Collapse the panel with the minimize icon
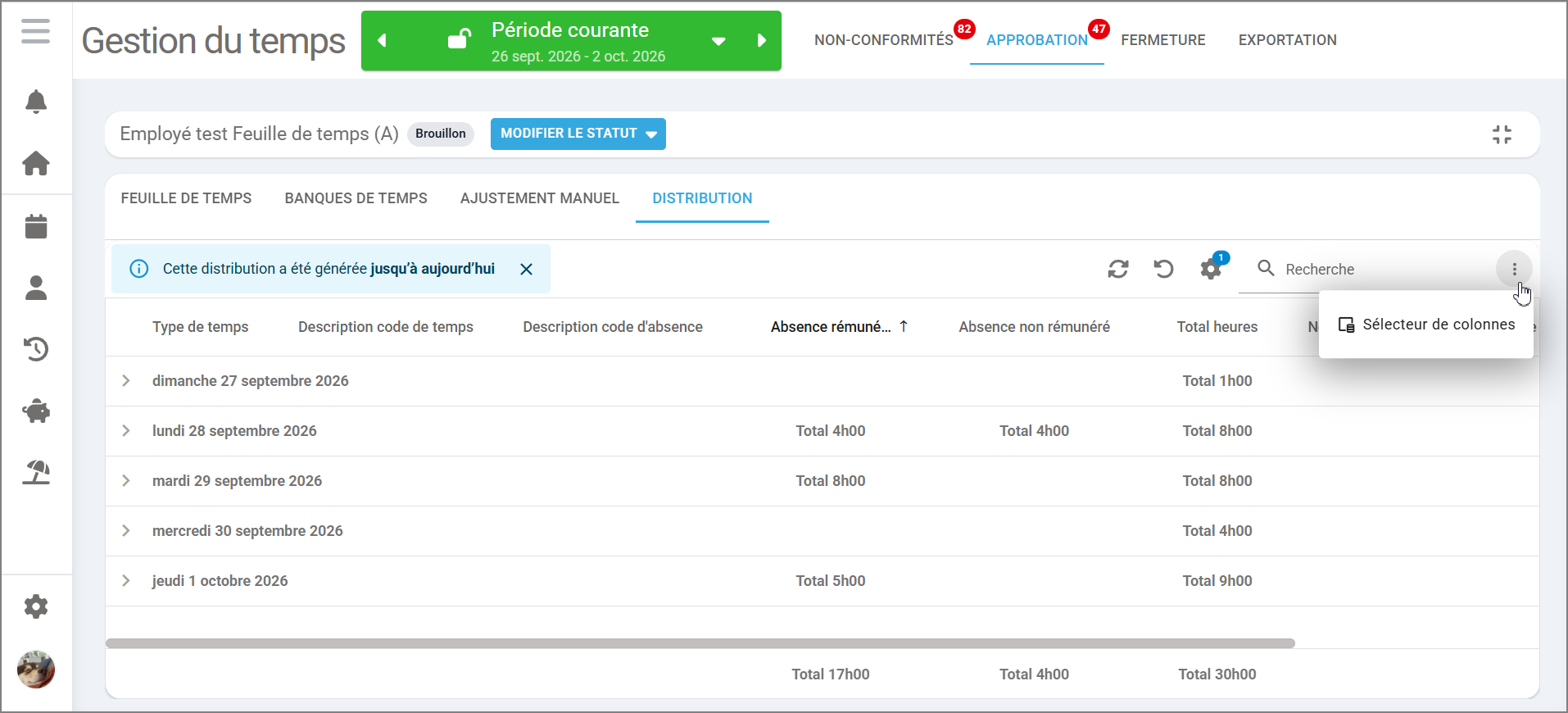Screen dimensions: 1568x713 click(x=1502, y=134)
